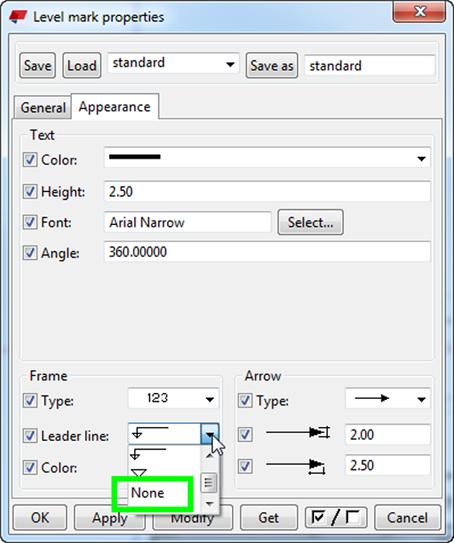Click the Load button
Screen dimensions: 454x543
(x=82, y=65)
